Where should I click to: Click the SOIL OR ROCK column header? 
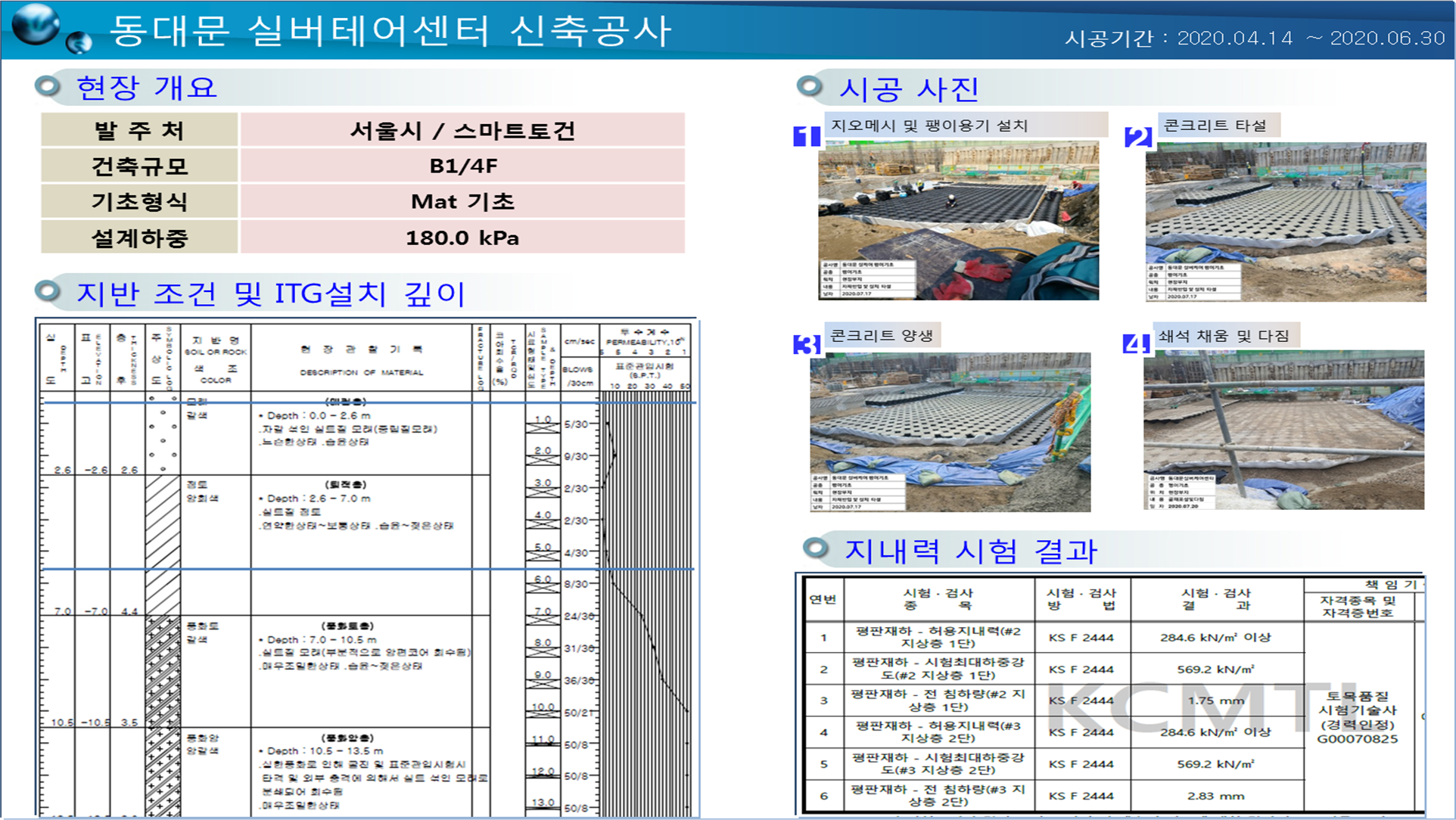[216, 352]
